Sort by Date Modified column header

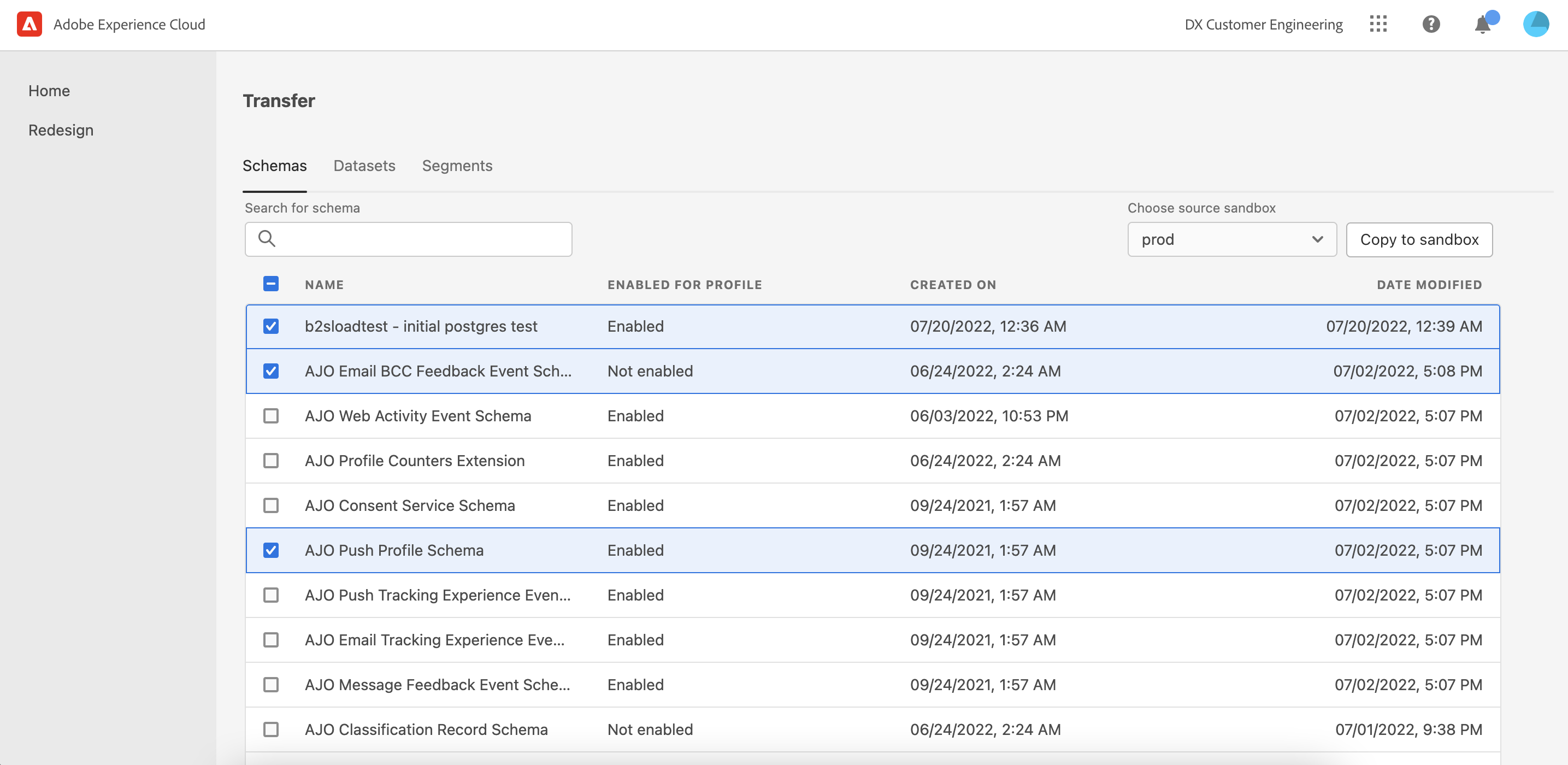[x=1429, y=285]
